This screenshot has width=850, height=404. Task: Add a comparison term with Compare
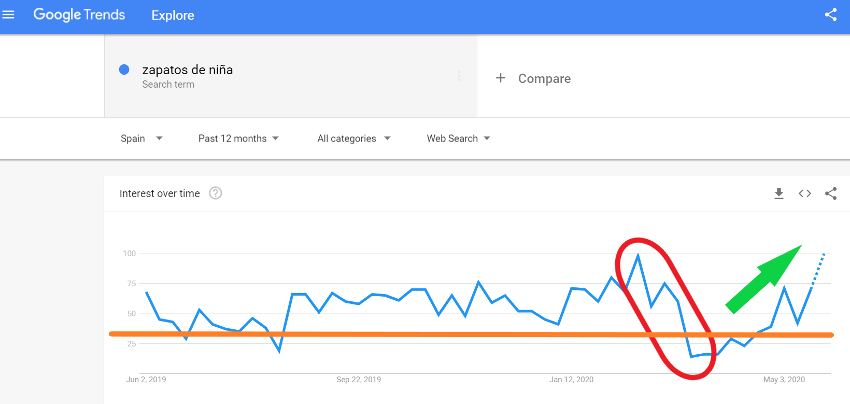tap(533, 78)
